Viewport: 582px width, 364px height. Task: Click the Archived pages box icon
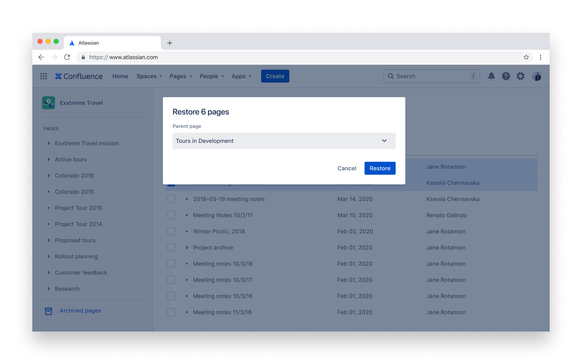pos(48,311)
